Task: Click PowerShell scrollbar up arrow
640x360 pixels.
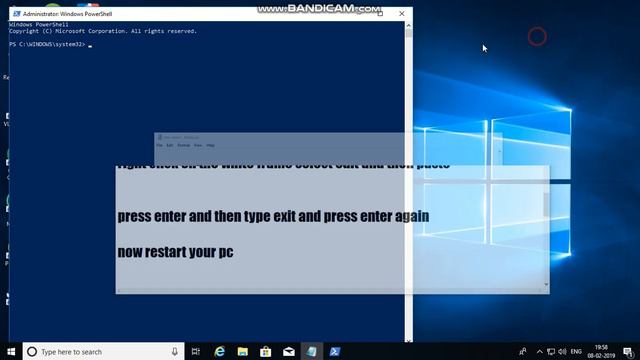Action: (x=409, y=25)
